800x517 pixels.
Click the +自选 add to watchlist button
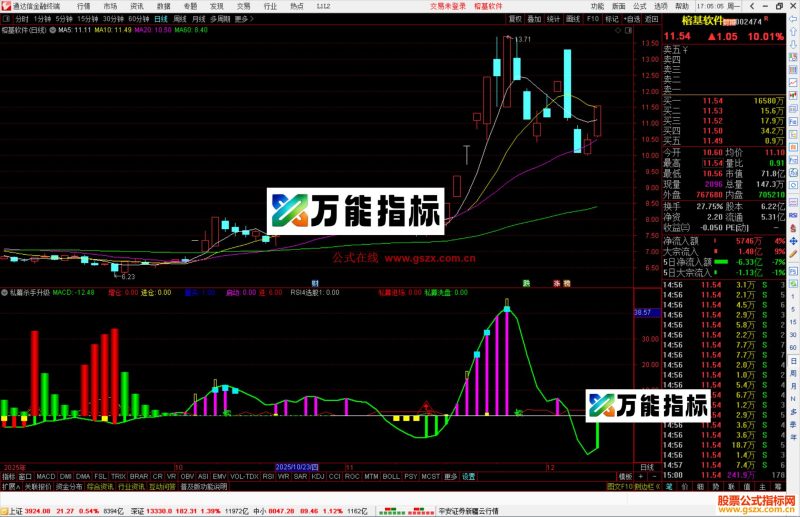(x=632, y=19)
